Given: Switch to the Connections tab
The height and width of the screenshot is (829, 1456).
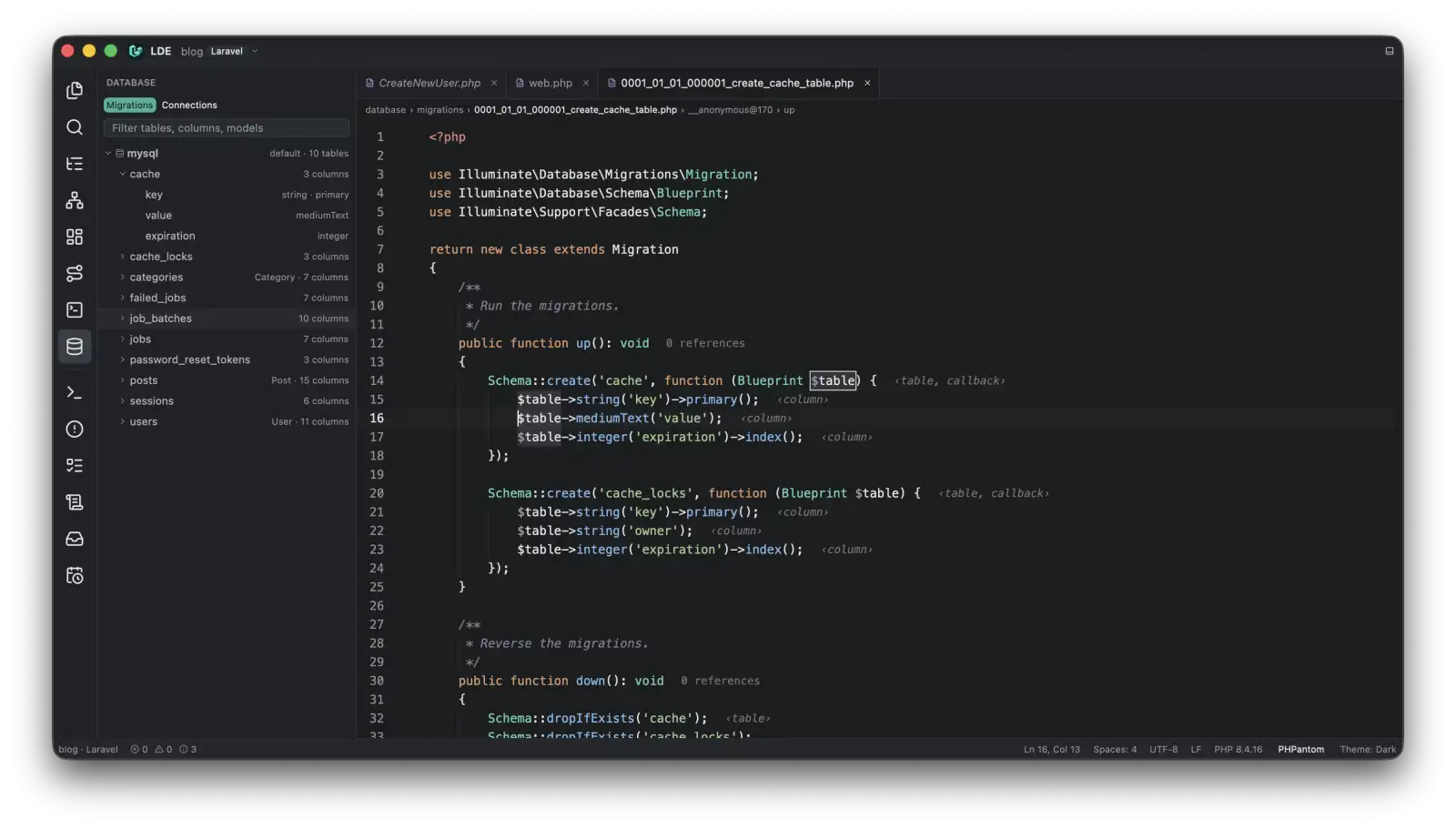Looking at the screenshot, I should coord(189,106).
